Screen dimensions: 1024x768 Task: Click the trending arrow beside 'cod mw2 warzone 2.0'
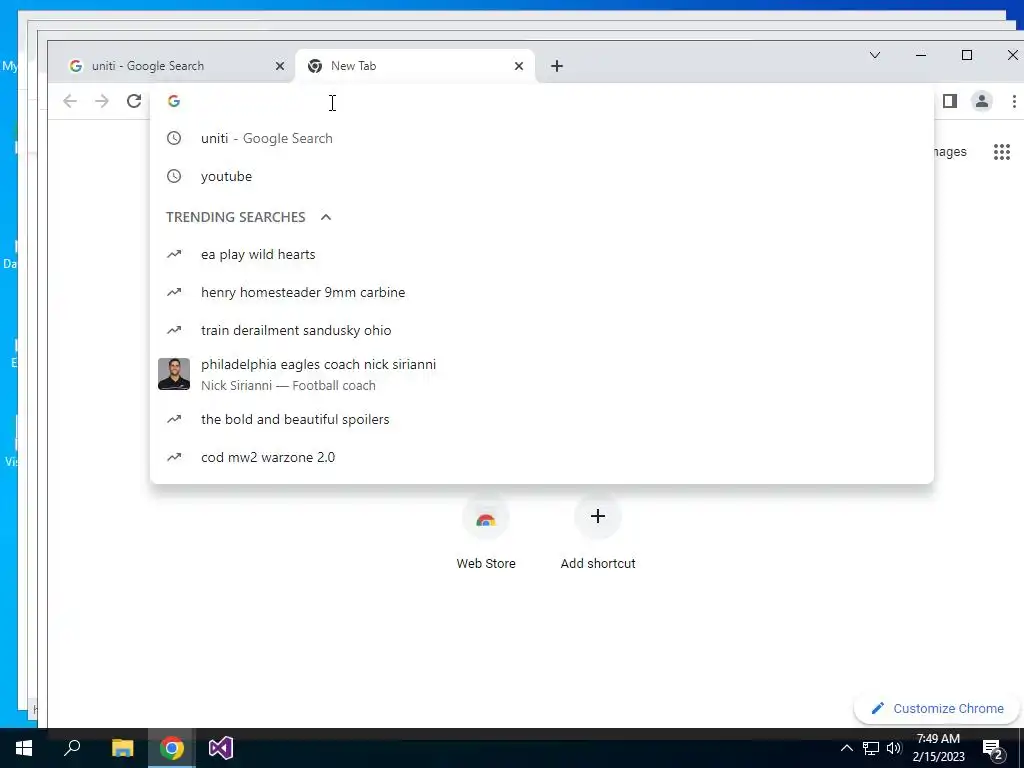(174, 457)
